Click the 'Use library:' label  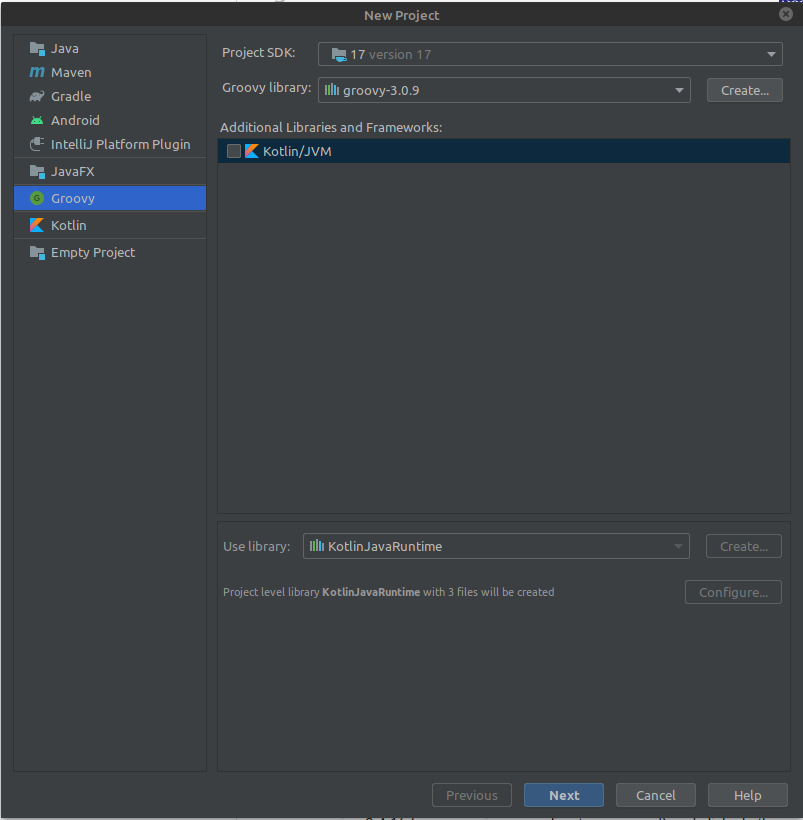tap(256, 546)
